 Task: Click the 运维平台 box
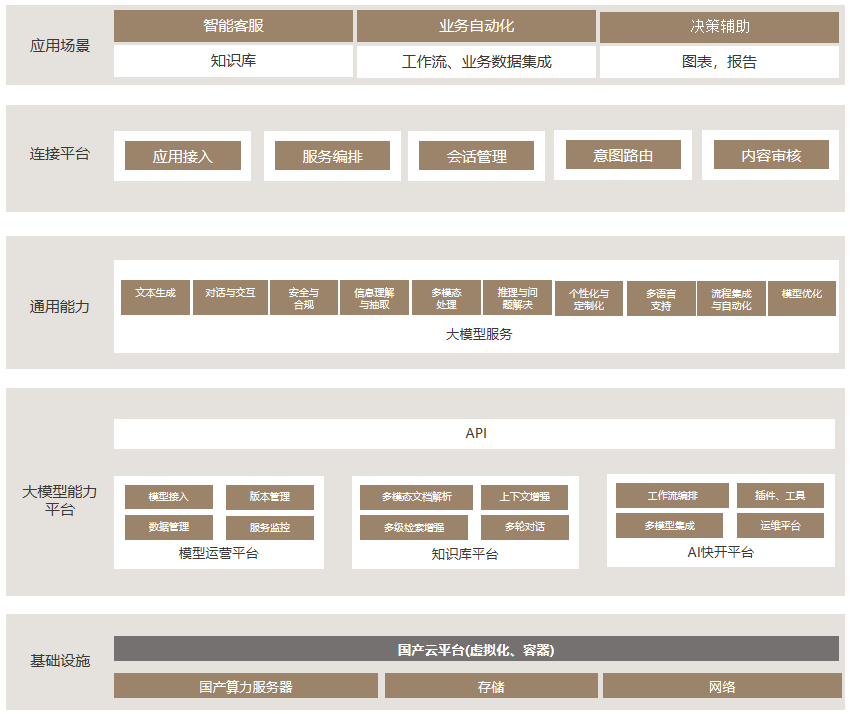[780, 525]
